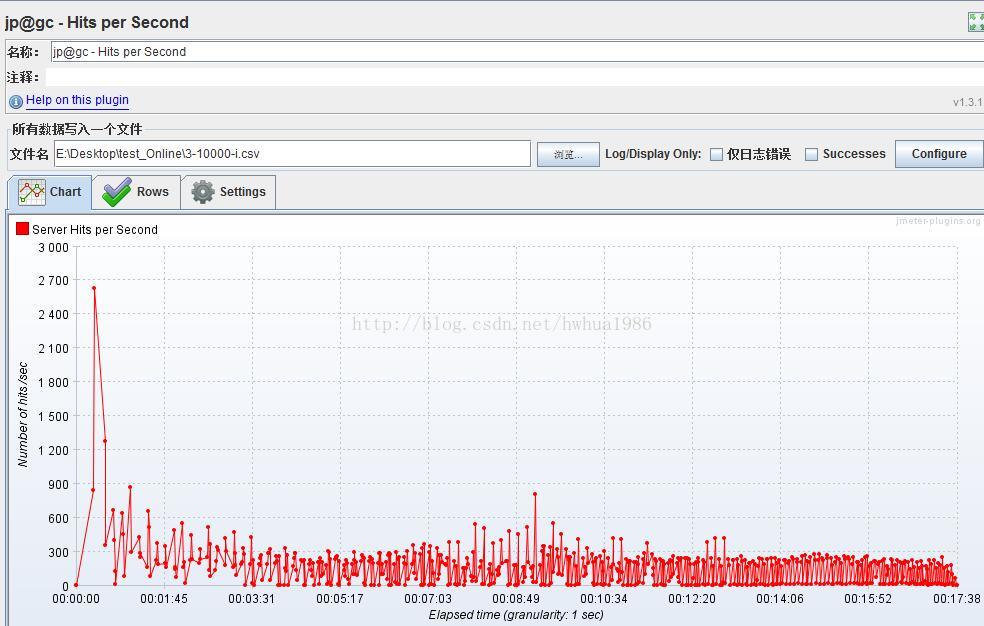
Task: Click the v1.3.1 version label
Action: (968, 102)
